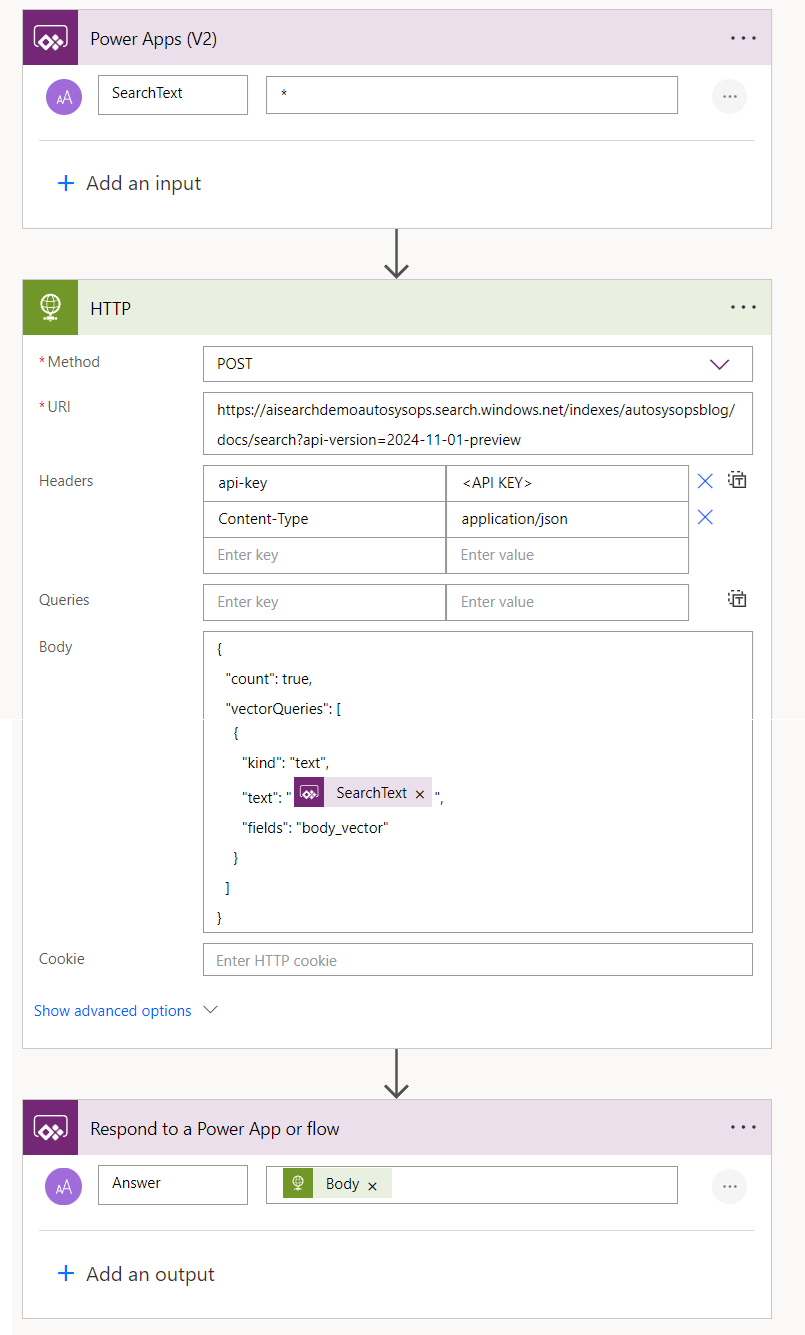The width and height of the screenshot is (805, 1335).
Task: Click the SearchText value field with asterisk
Action: [x=472, y=95]
